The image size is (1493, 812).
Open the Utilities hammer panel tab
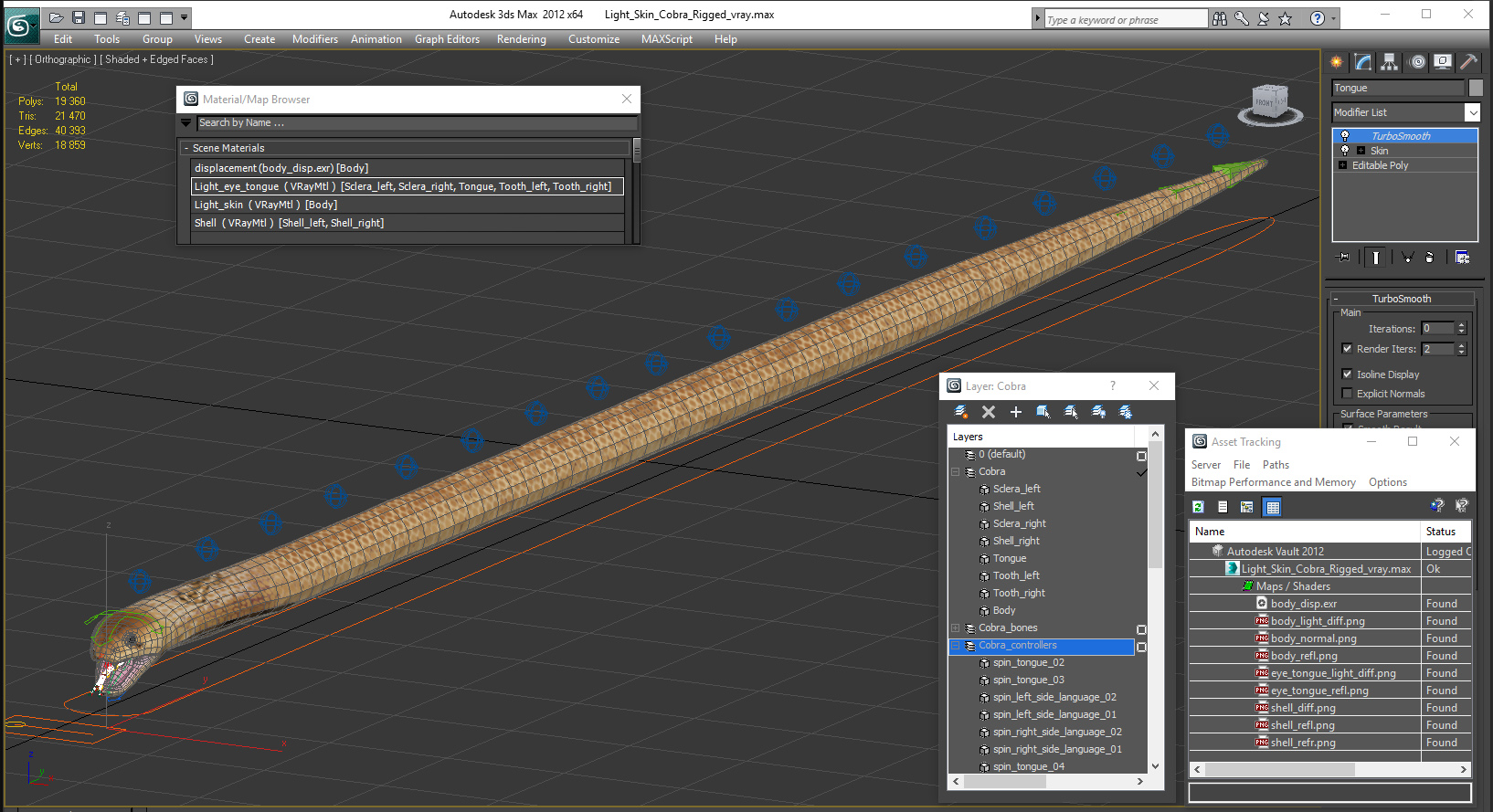click(1468, 62)
